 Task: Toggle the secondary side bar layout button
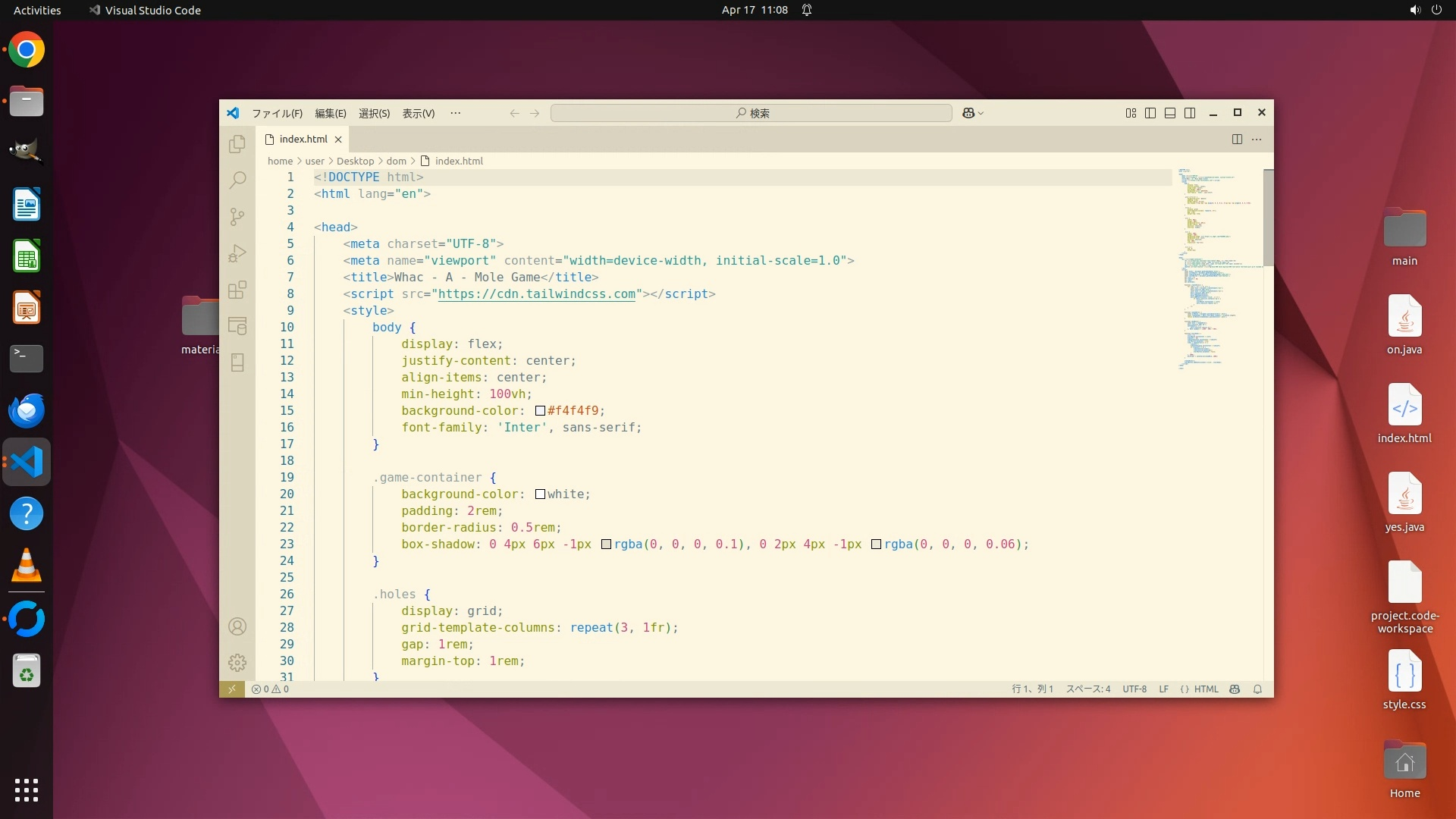(1190, 113)
